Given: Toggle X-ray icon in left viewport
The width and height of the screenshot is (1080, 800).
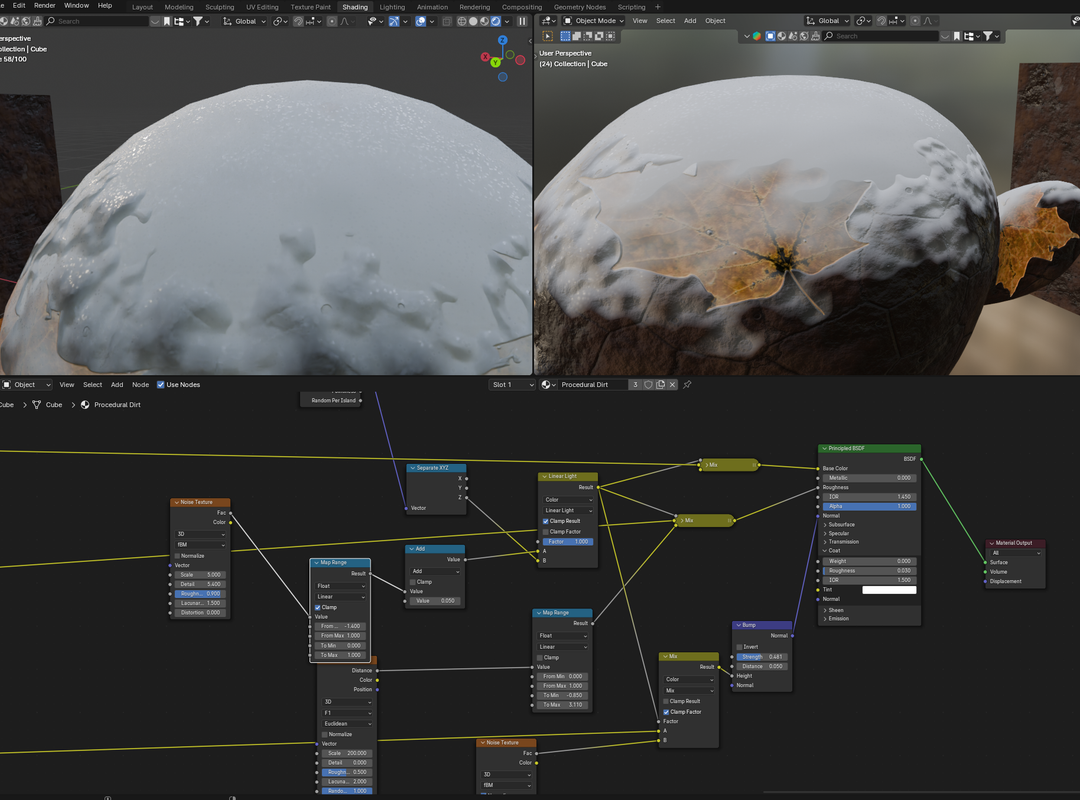Looking at the screenshot, I should click(447, 21).
